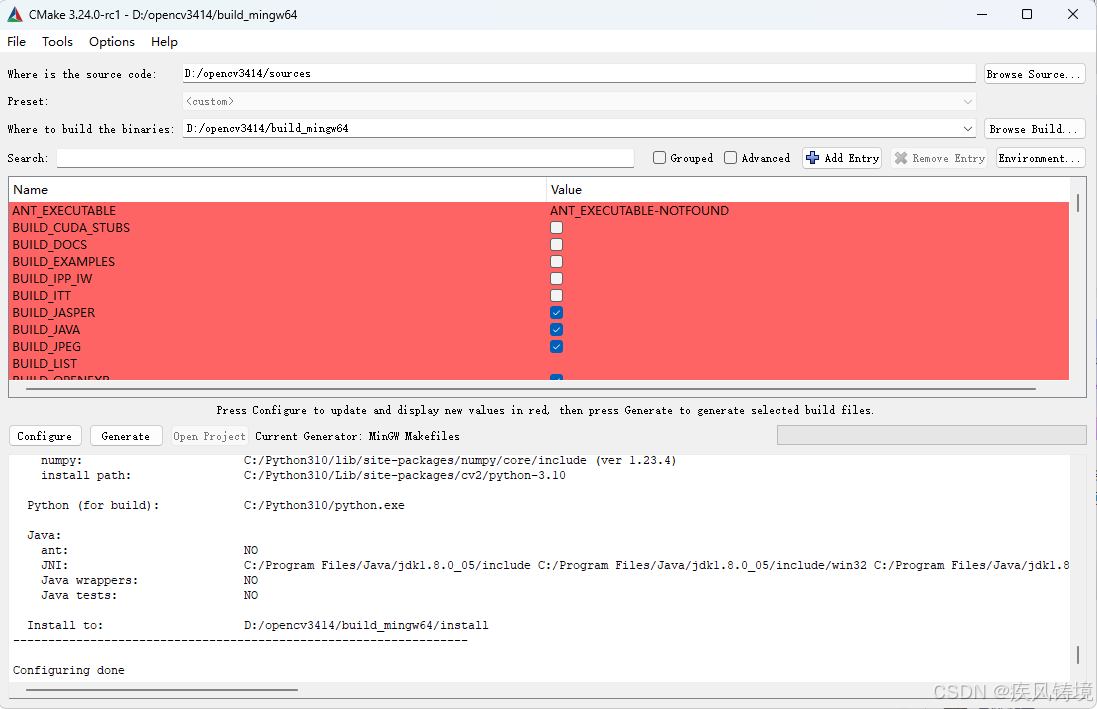This screenshot has width=1097, height=709.
Task: Select the BUILD_DOCS entry name
Action: click(50, 245)
